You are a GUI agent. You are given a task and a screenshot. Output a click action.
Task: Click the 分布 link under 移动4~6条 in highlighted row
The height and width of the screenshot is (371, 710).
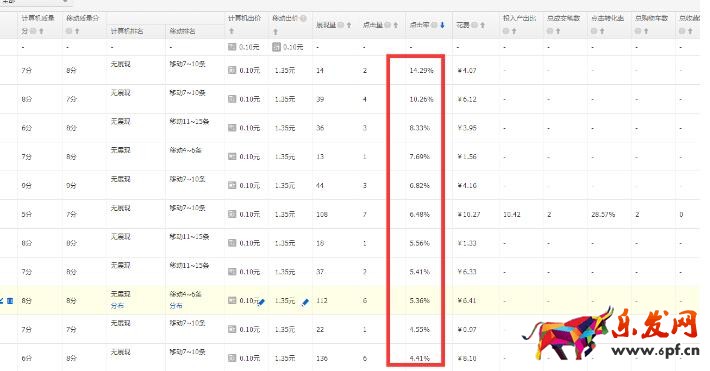[176, 306]
